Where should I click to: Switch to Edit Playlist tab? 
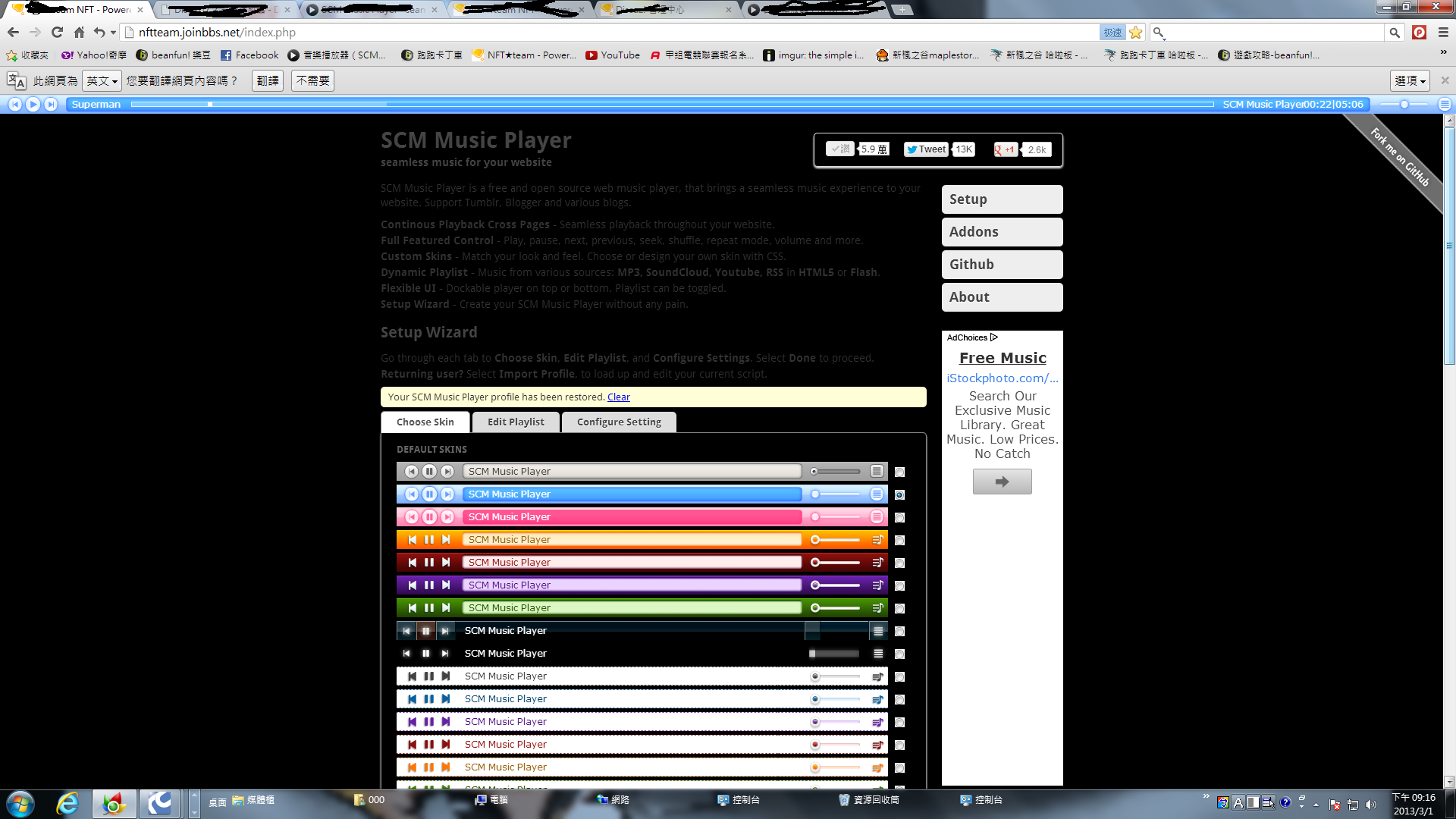click(x=516, y=422)
